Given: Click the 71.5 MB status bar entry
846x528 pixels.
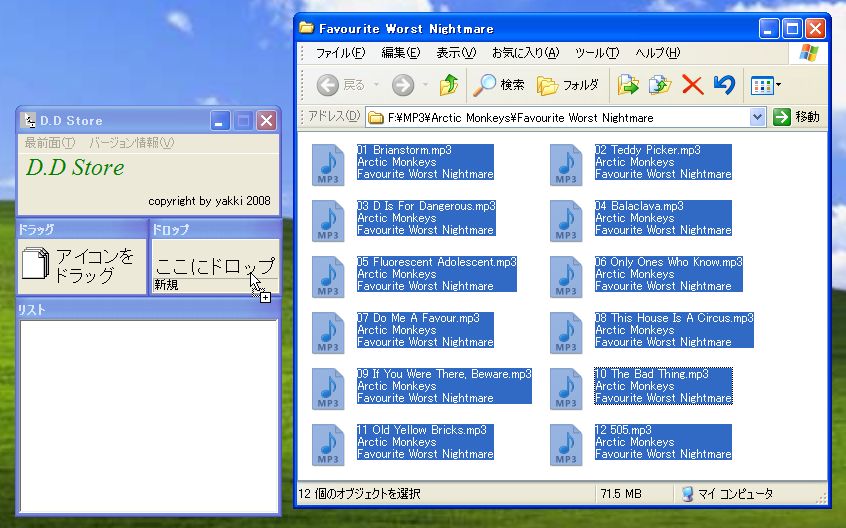Looking at the screenshot, I should pos(620,493).
